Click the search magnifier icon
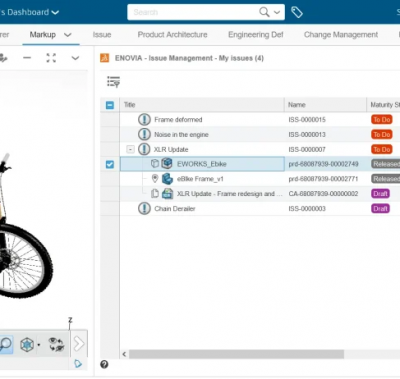 264,12
